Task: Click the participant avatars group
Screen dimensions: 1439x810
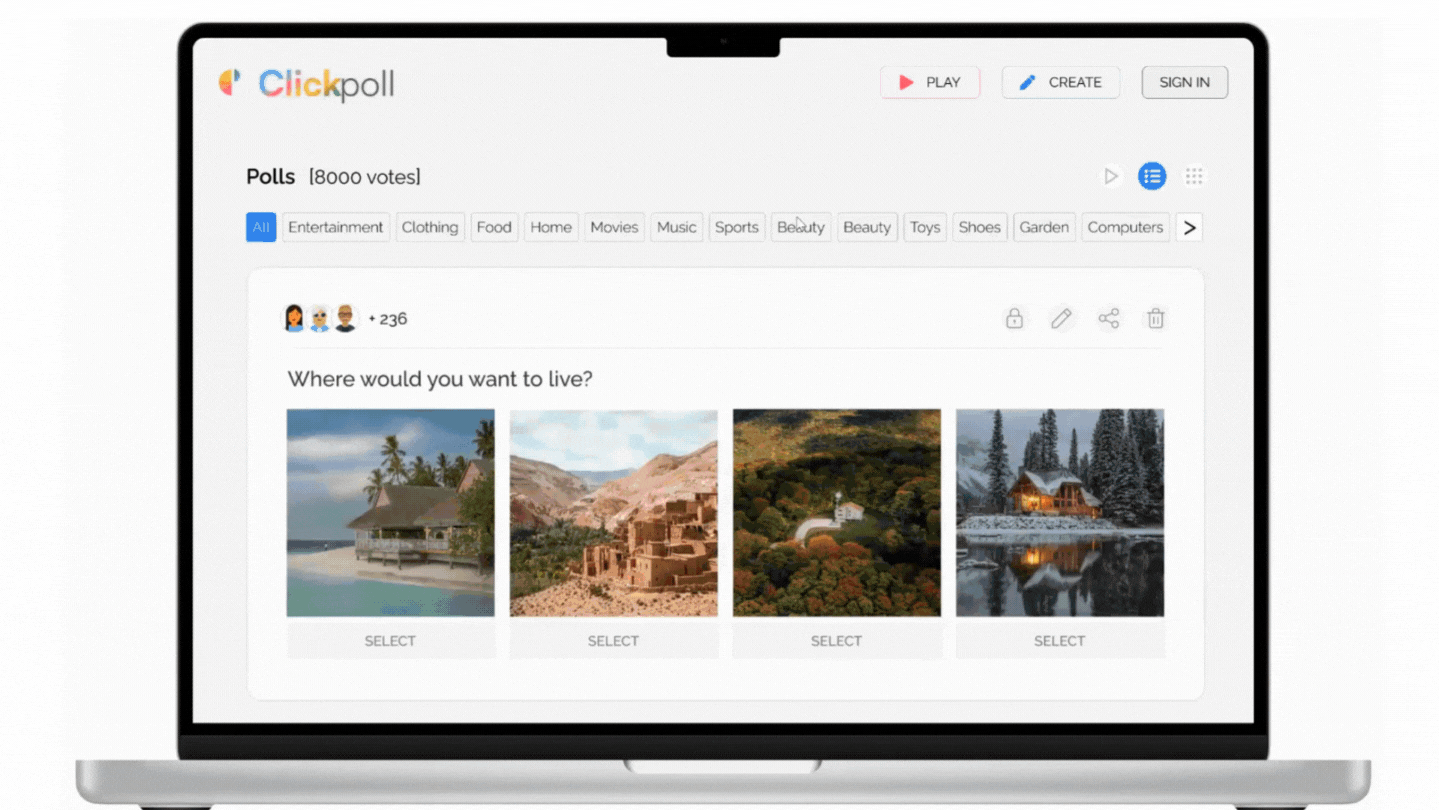Action: pyautogui.click(x=320, y=319)
